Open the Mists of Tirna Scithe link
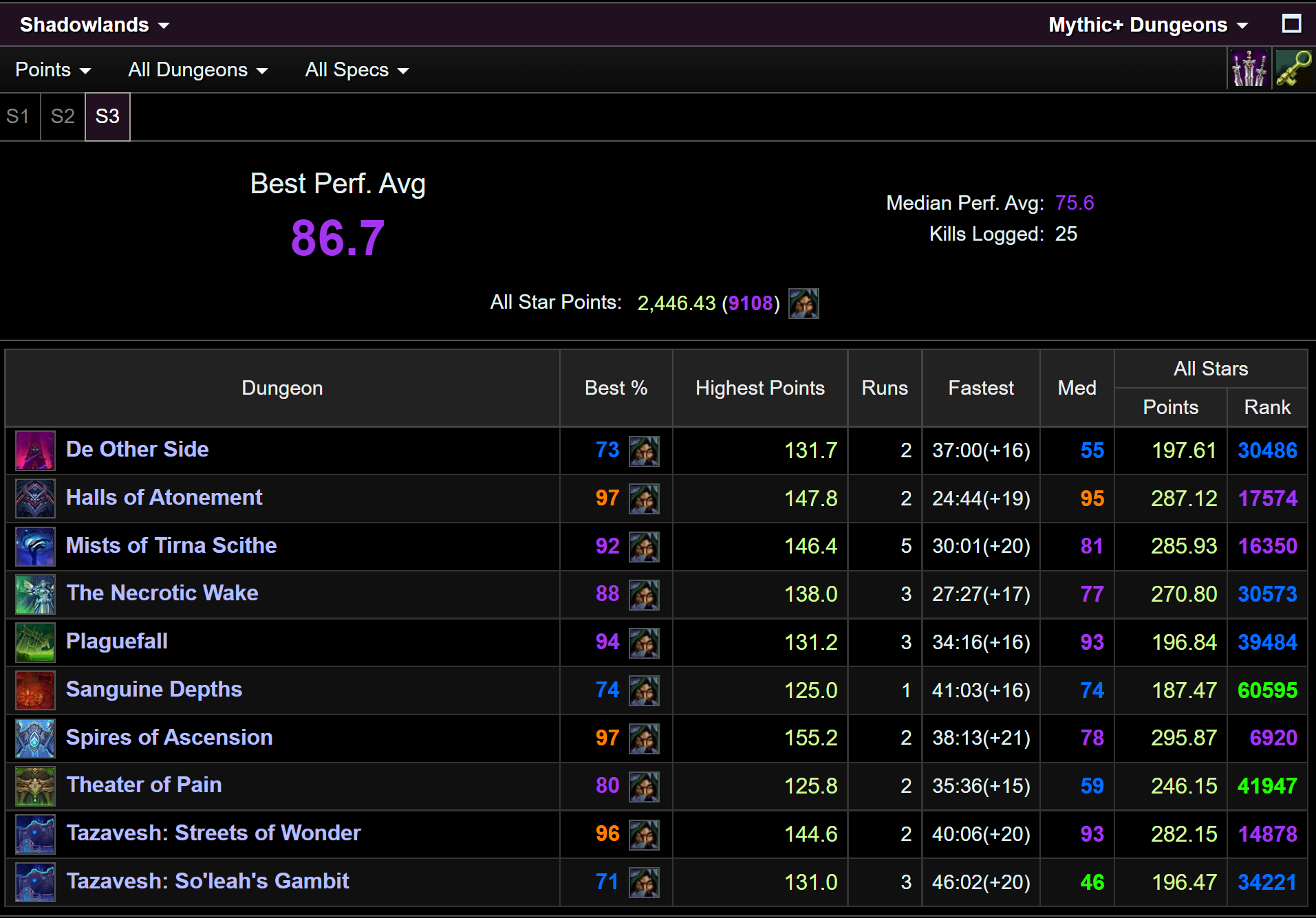 [x=171, y=545]
